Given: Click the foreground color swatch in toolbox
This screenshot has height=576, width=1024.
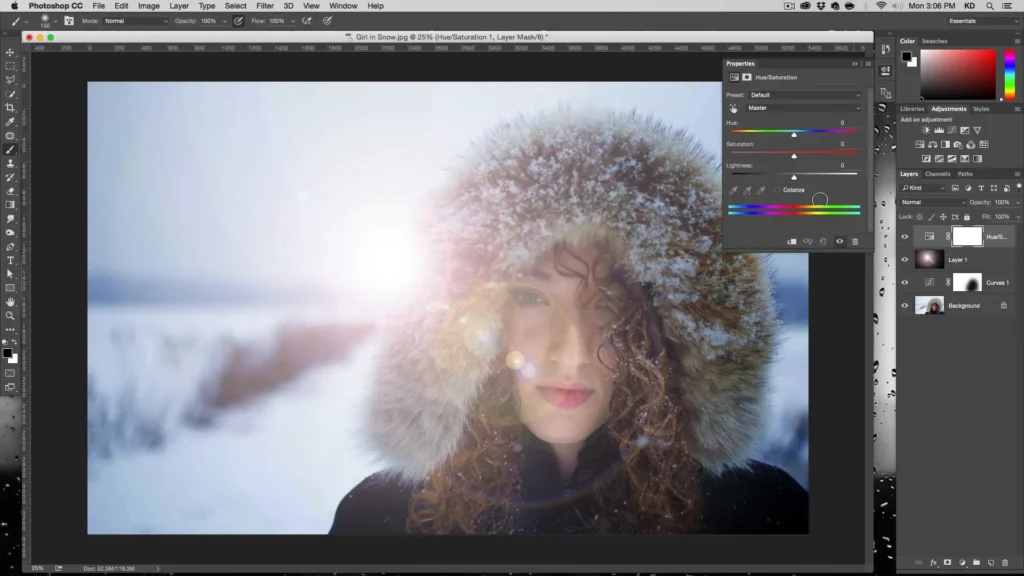Looking at the screenshot, I should 7,353.
